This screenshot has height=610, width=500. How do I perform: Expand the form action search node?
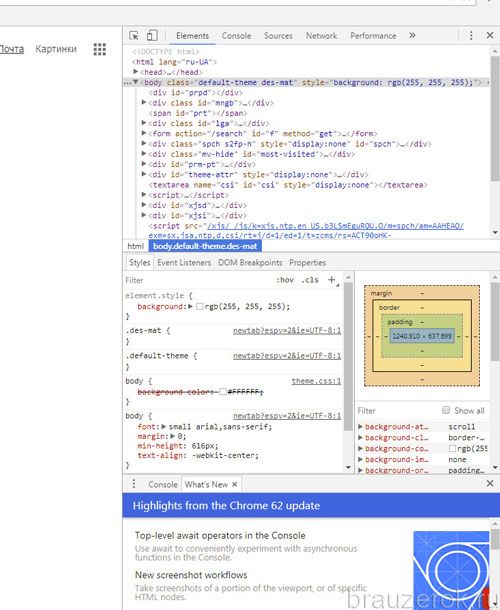pos(144,133)
